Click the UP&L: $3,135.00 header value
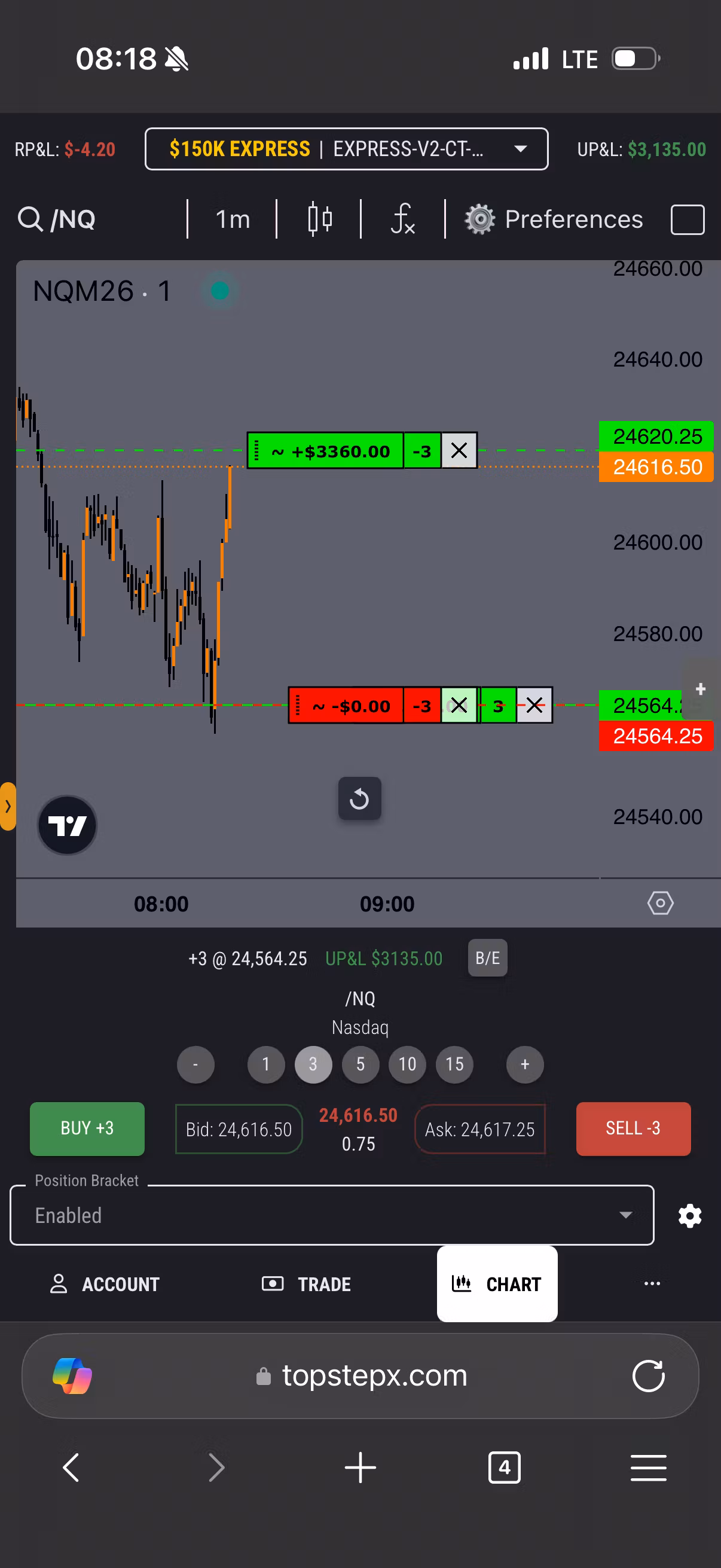Screen dimensions: 721x1568 tap(641, 149)
